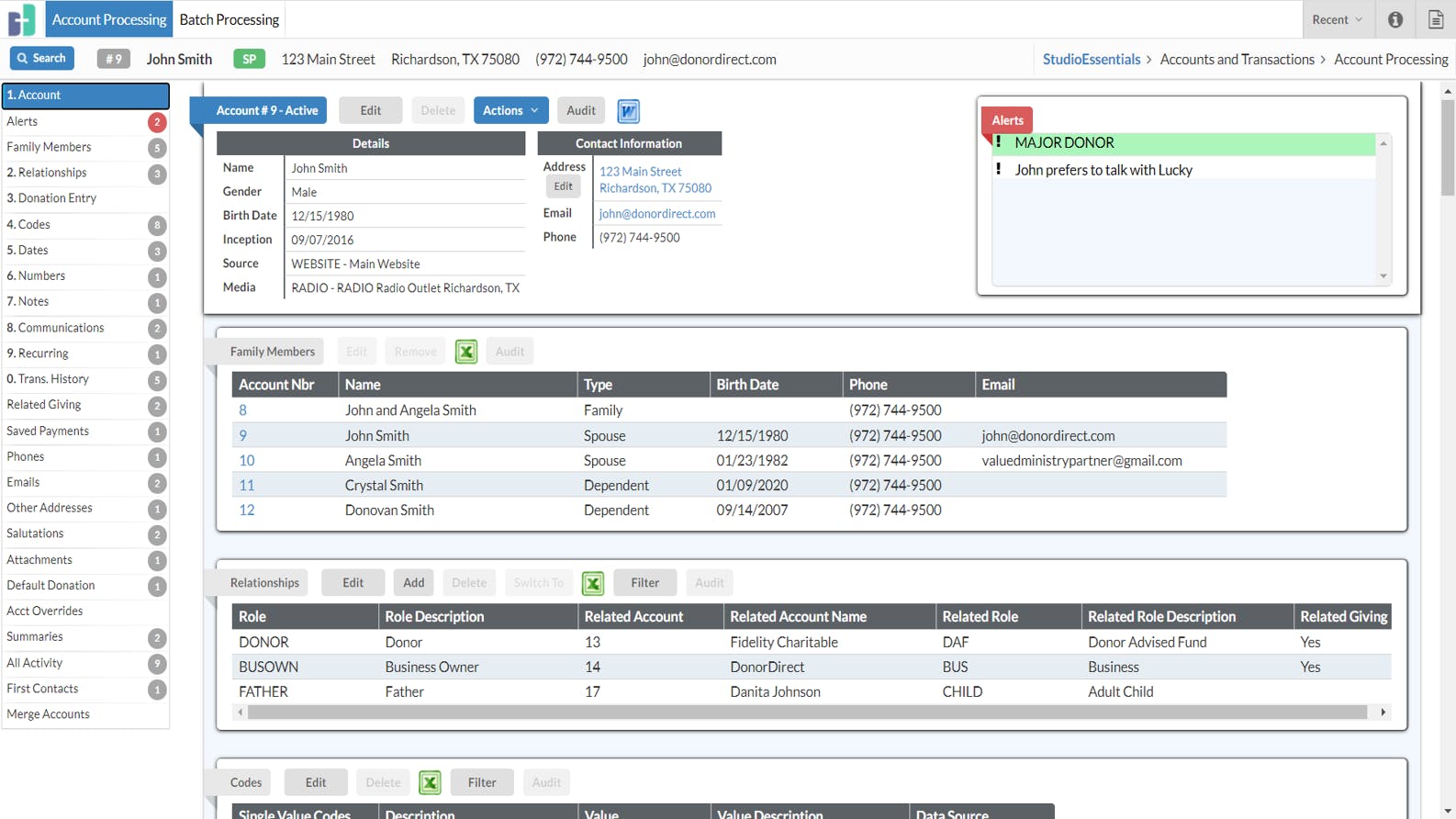The height and width of the screenshot is (819, 1456).
Task: Switch to Batch Processing tab
Action: click(x=229, y=19)
